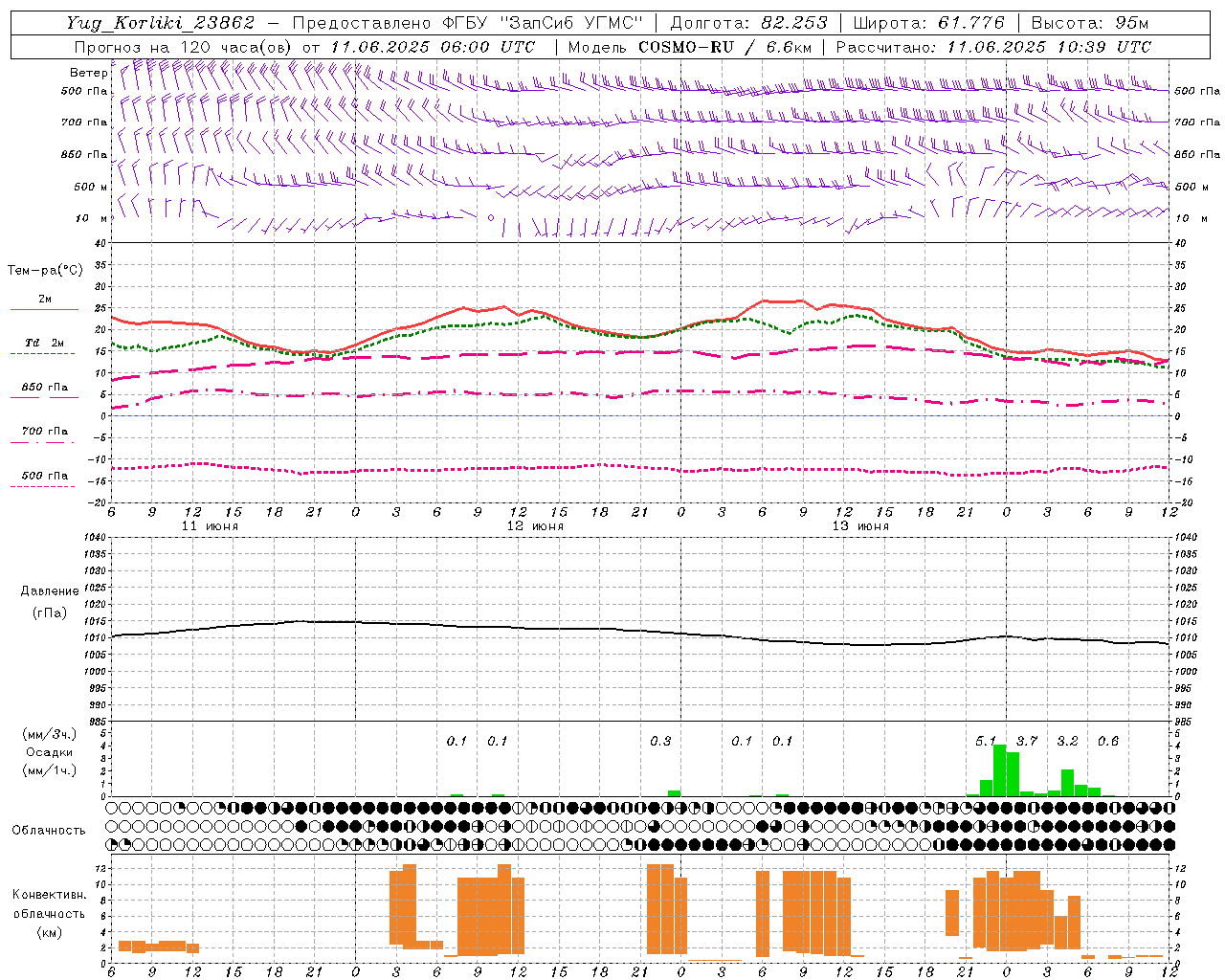
Task: Click the green dotted "Td 2м" legend sample
Action: point(42,353)
